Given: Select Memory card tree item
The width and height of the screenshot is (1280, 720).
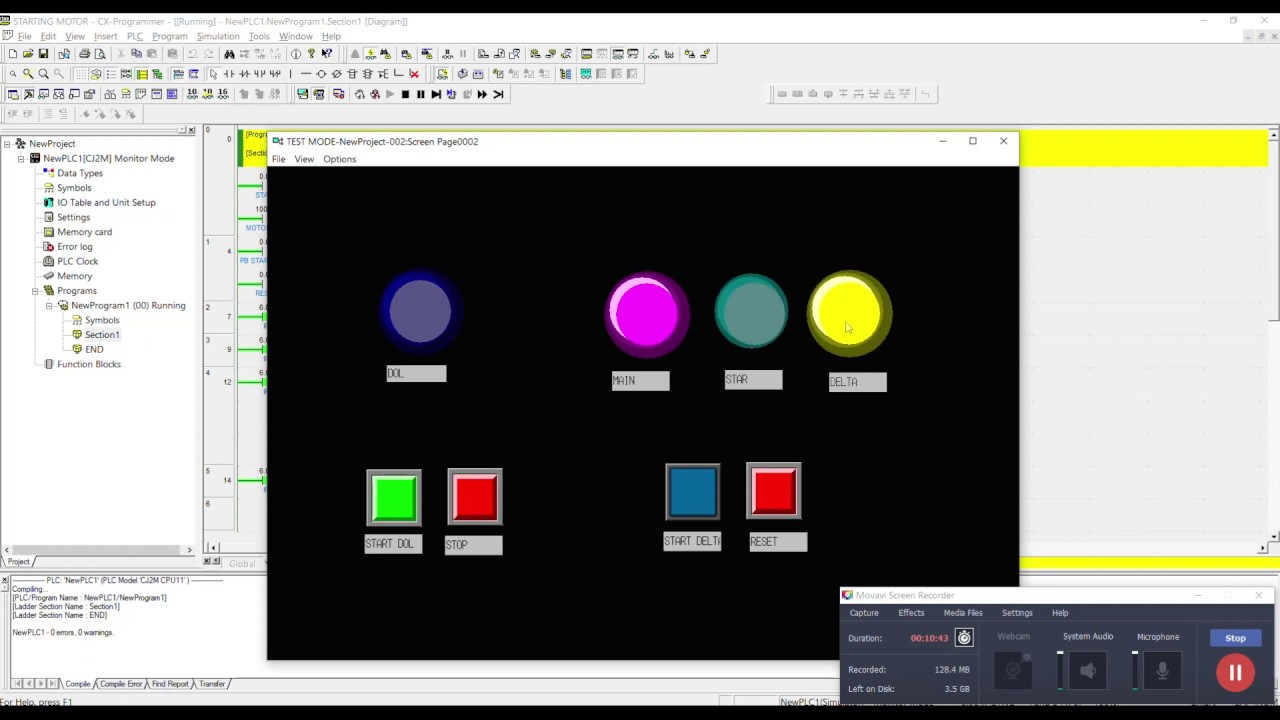Looking at the screenshot, I should pos(84,232).
